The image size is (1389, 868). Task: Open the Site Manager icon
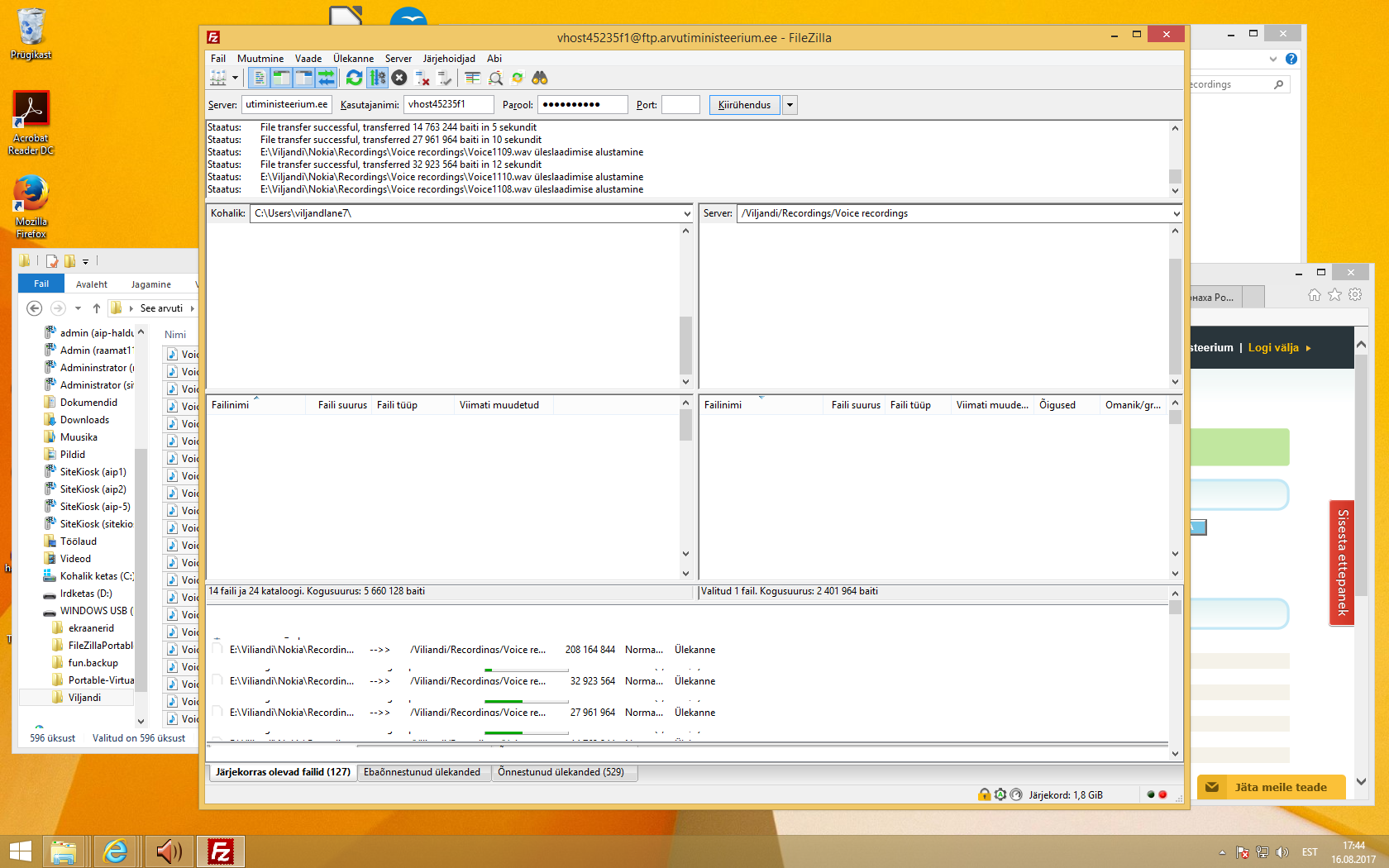coord(218,78)
